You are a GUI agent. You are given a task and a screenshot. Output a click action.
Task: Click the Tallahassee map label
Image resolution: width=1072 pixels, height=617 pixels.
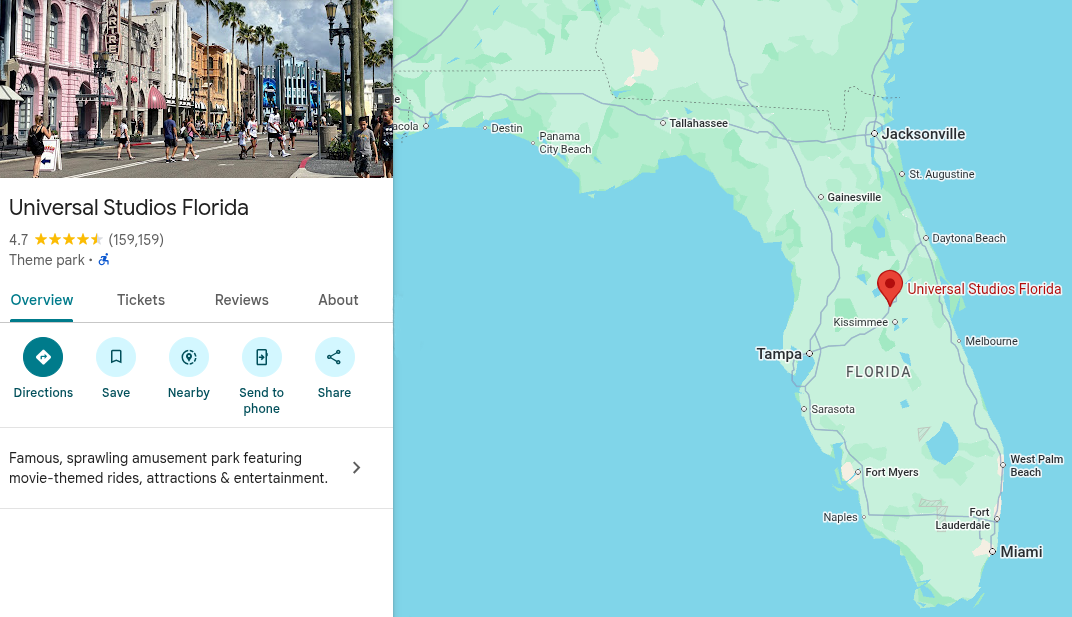(698, 123)
